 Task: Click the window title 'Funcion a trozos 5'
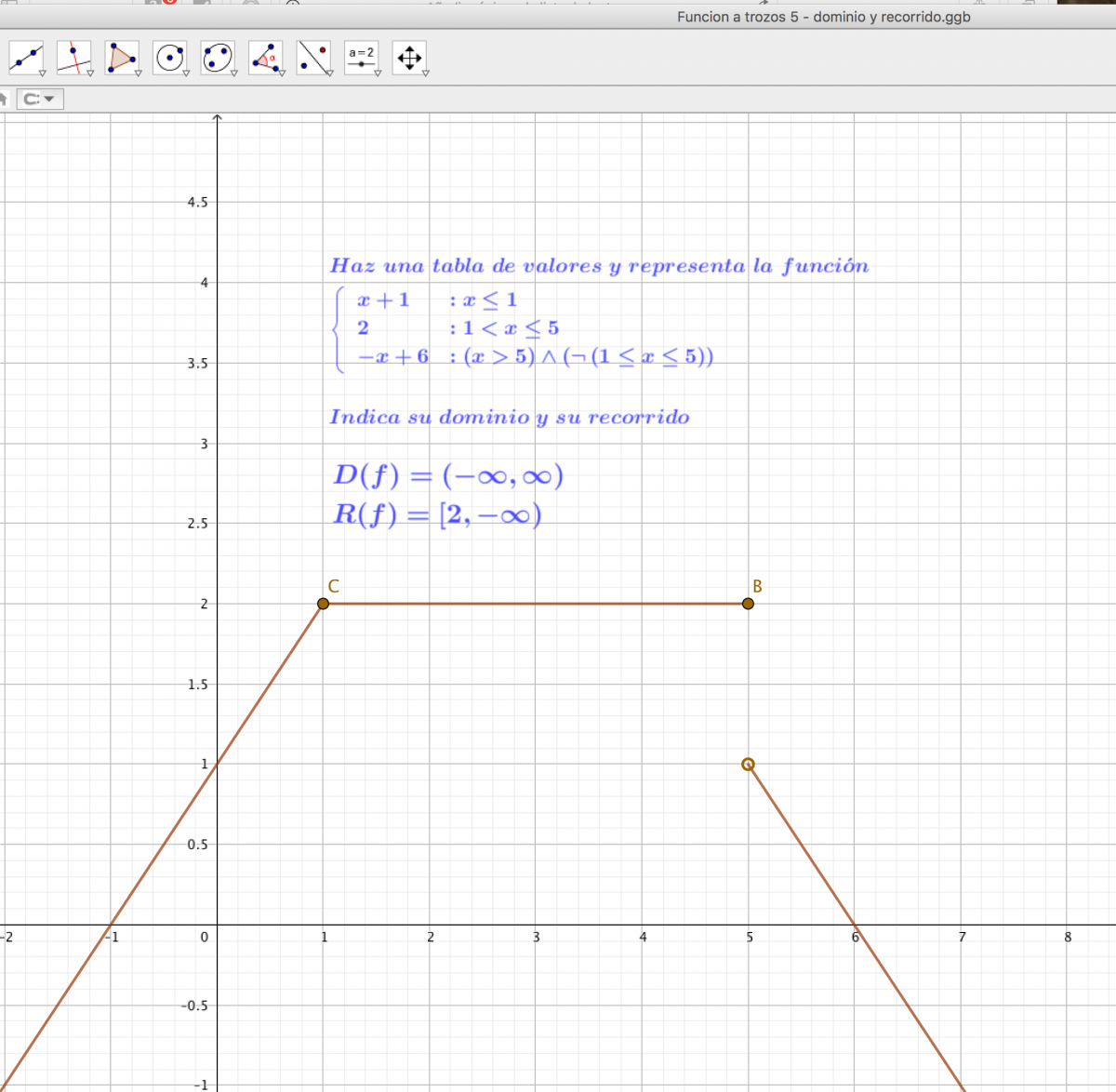[x=823, y=17]
